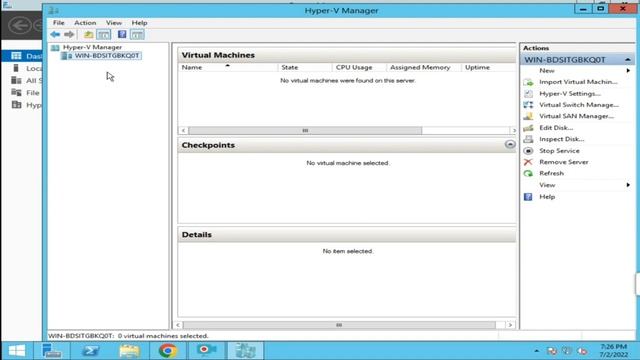Click the Forward arrow in the toolbar

[69, 35]
